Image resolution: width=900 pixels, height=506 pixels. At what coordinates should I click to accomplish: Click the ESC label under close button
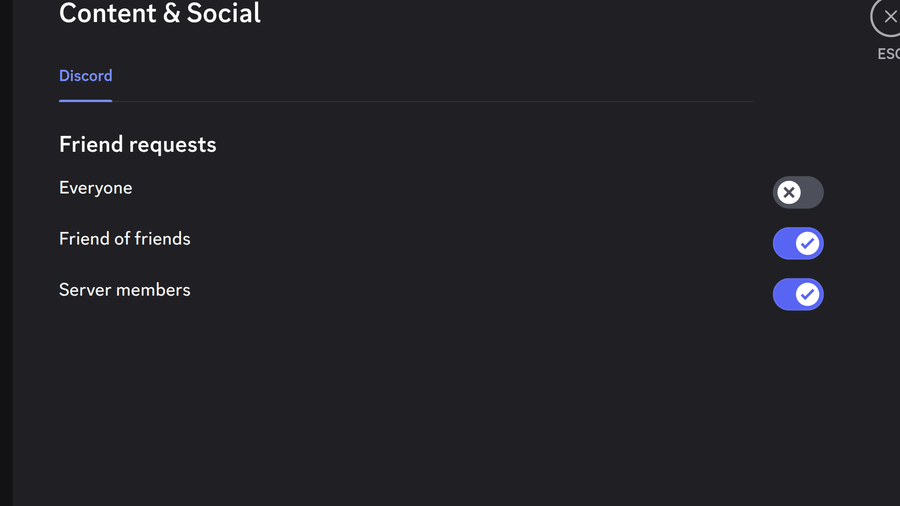click(x=889, y=54)
